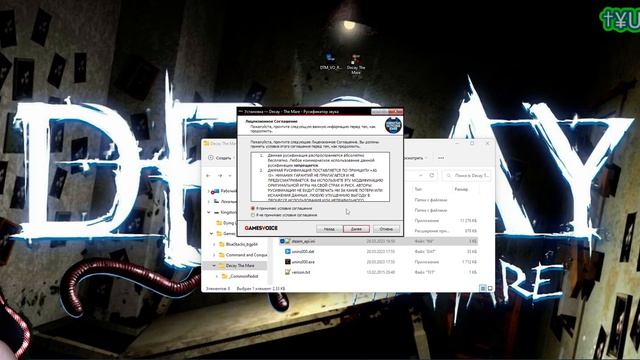The width and height of the screenshot is (640, 360).
Task: Collapse the Kingston drive tree node
Action: point(209,212)
